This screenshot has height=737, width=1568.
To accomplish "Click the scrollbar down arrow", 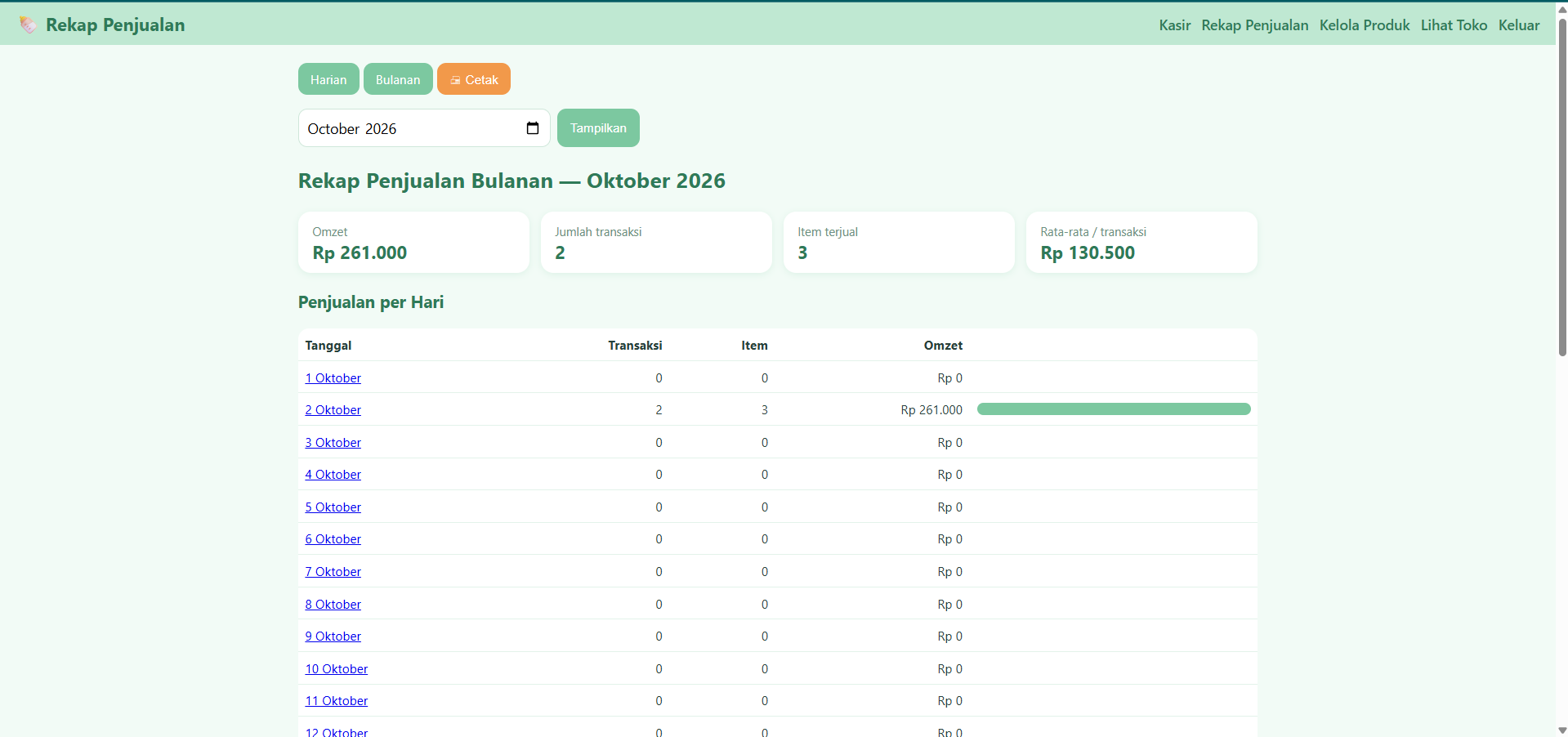I will click(x=1562, y=730).
